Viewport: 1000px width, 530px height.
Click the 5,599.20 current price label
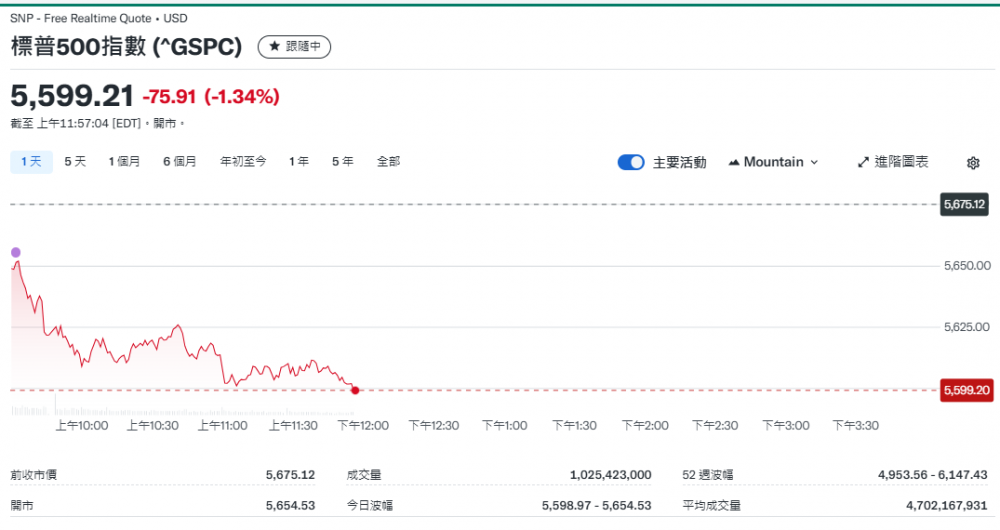pyautogui.click(x=965, y=390)
